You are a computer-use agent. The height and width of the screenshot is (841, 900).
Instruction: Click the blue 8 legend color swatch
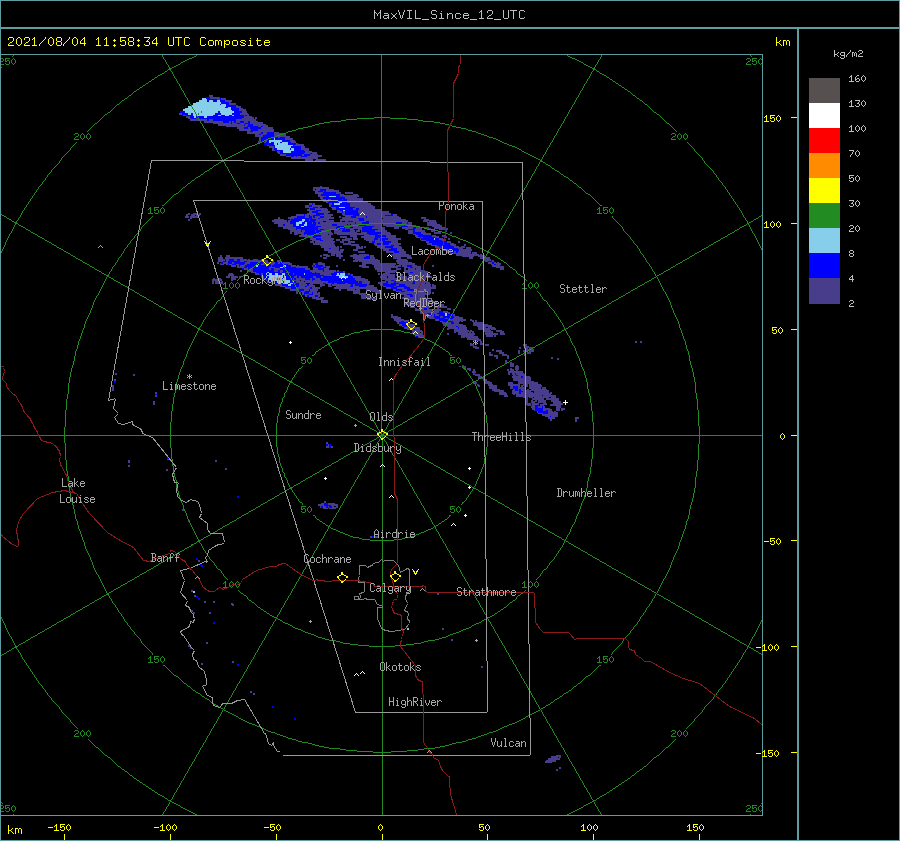coord(824,266)
